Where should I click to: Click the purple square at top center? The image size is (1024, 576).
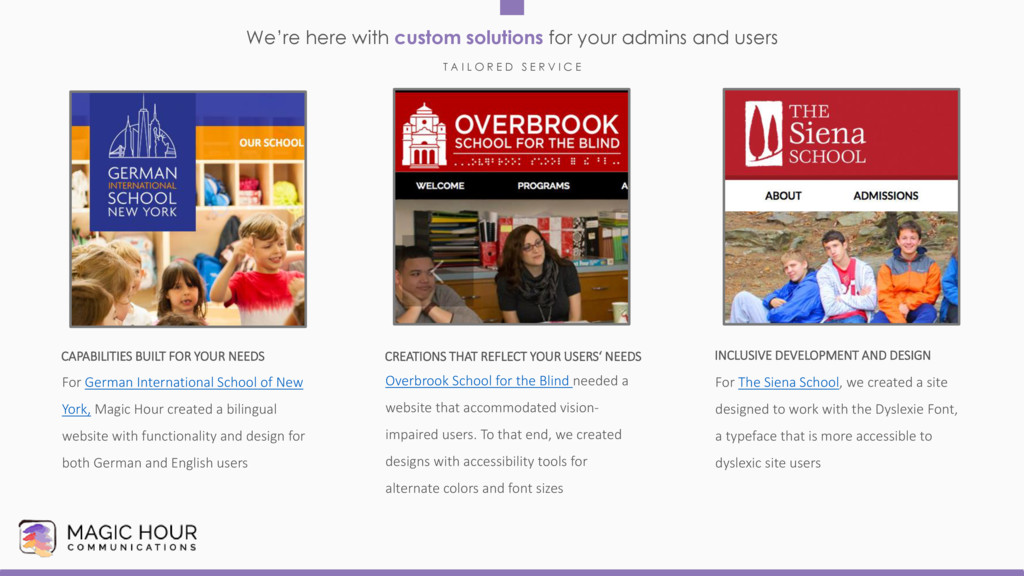pyautogui.click(x=512, y=7)
